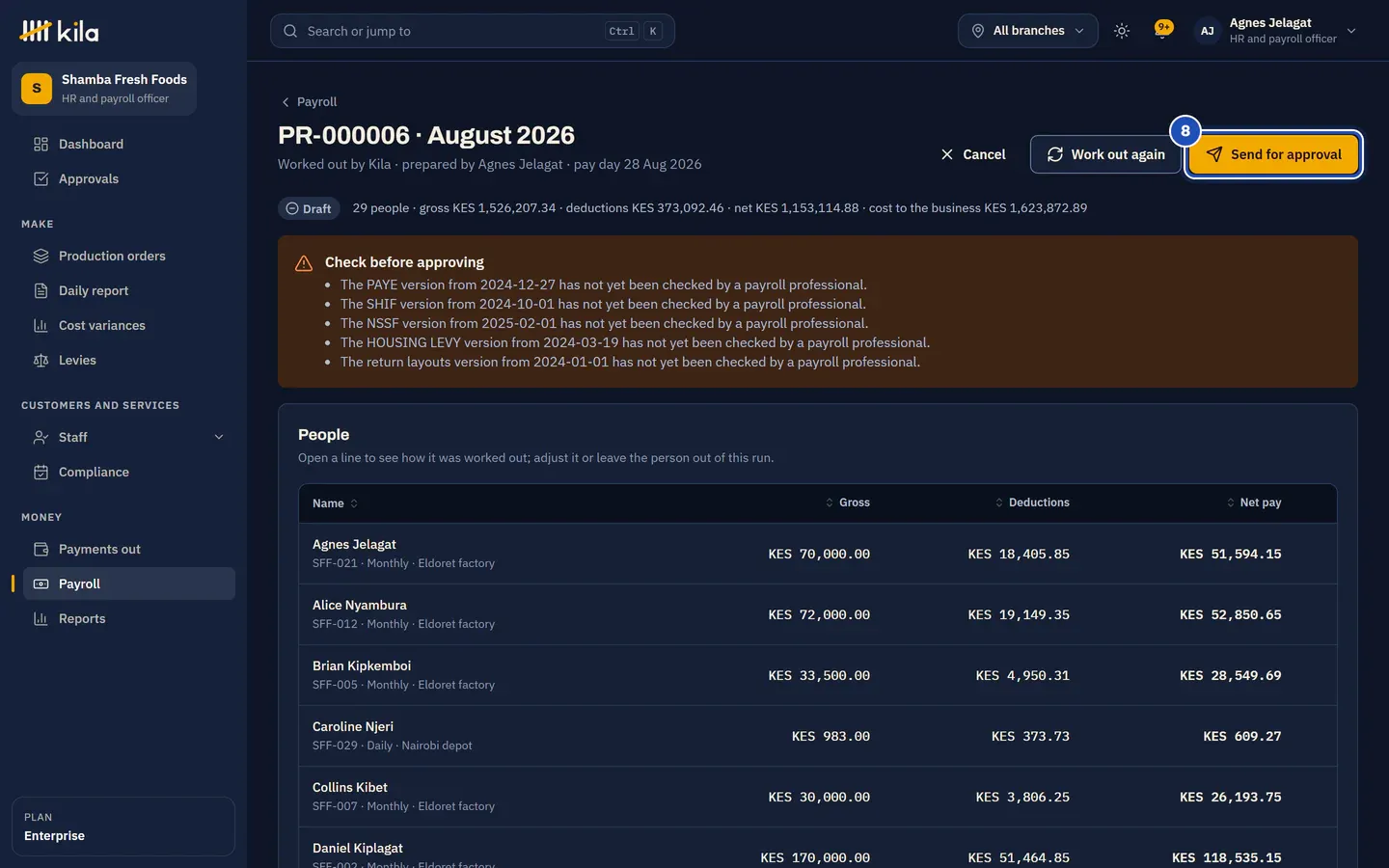Open the Caroline Njeri payroll line
This screenshot has height=868, width=1389.
tap(818, 736)
